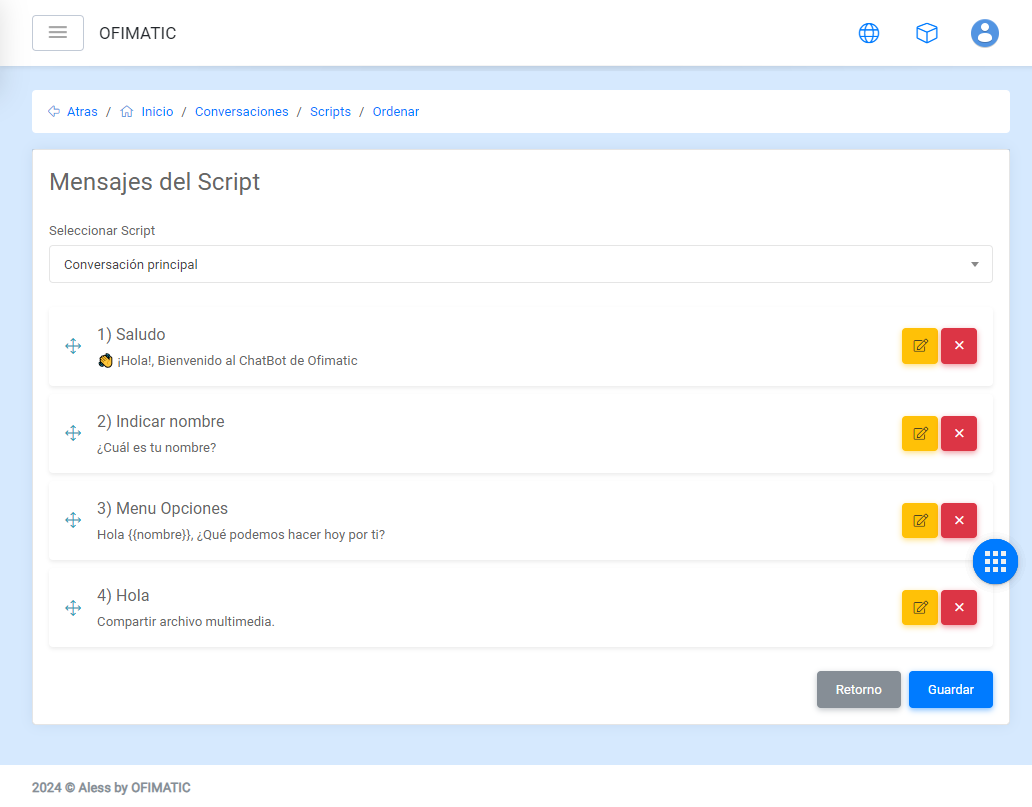This screenshot has width=1032, height=807.
Task: Delete the Indicar nombre message
Action: (959, 433)
